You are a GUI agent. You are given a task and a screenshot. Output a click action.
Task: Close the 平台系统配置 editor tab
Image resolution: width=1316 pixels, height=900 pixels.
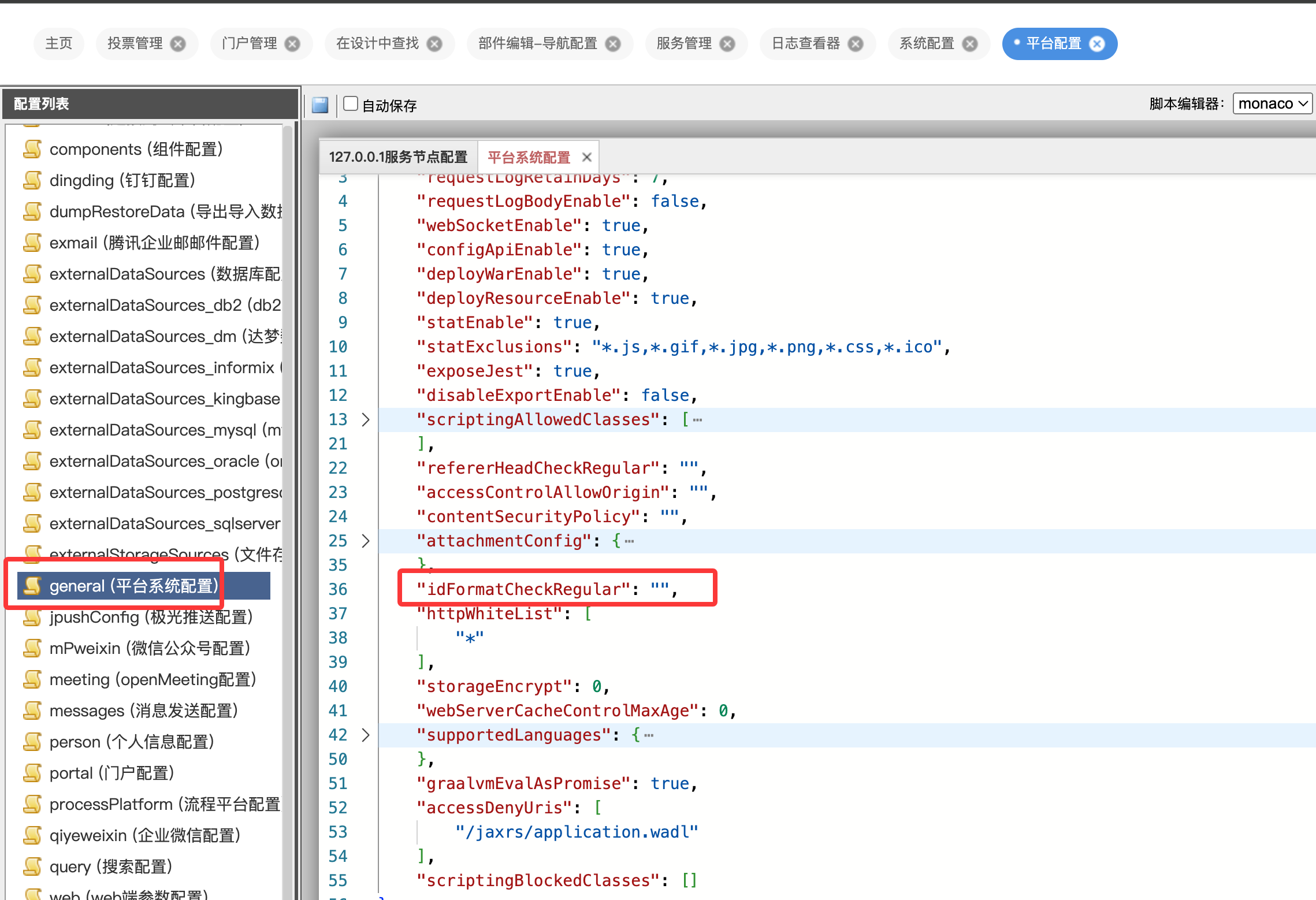(586, 157)
